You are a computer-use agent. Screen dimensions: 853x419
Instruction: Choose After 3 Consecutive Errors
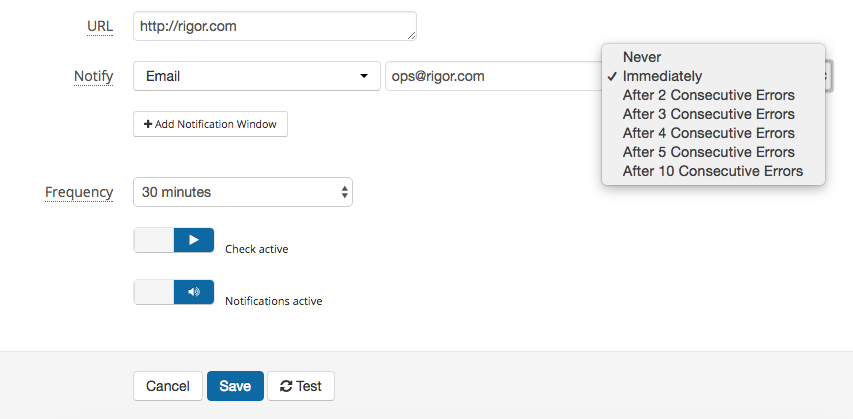pos(713,114)
